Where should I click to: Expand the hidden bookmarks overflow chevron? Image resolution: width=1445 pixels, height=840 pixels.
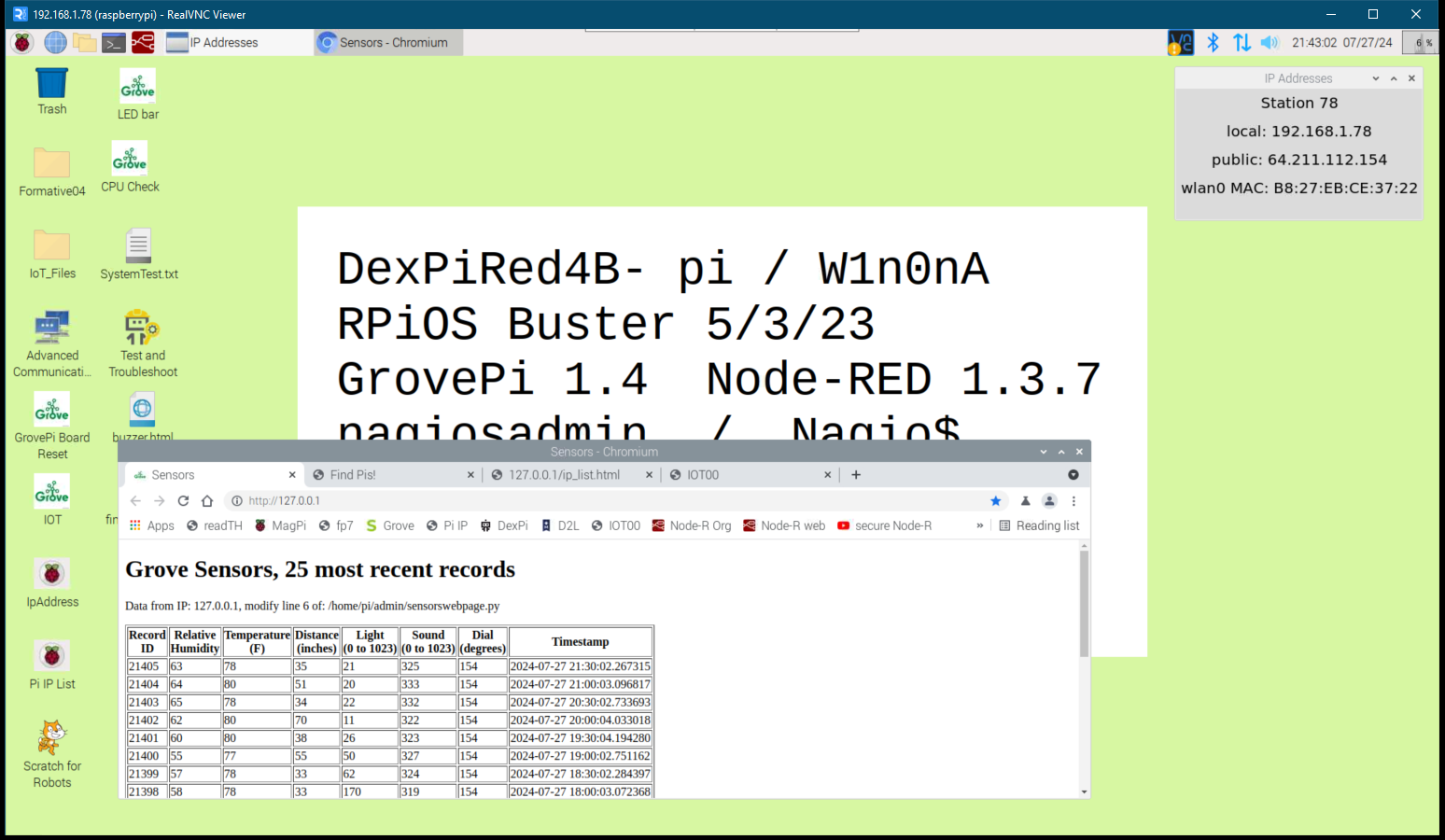pos(979,525)
